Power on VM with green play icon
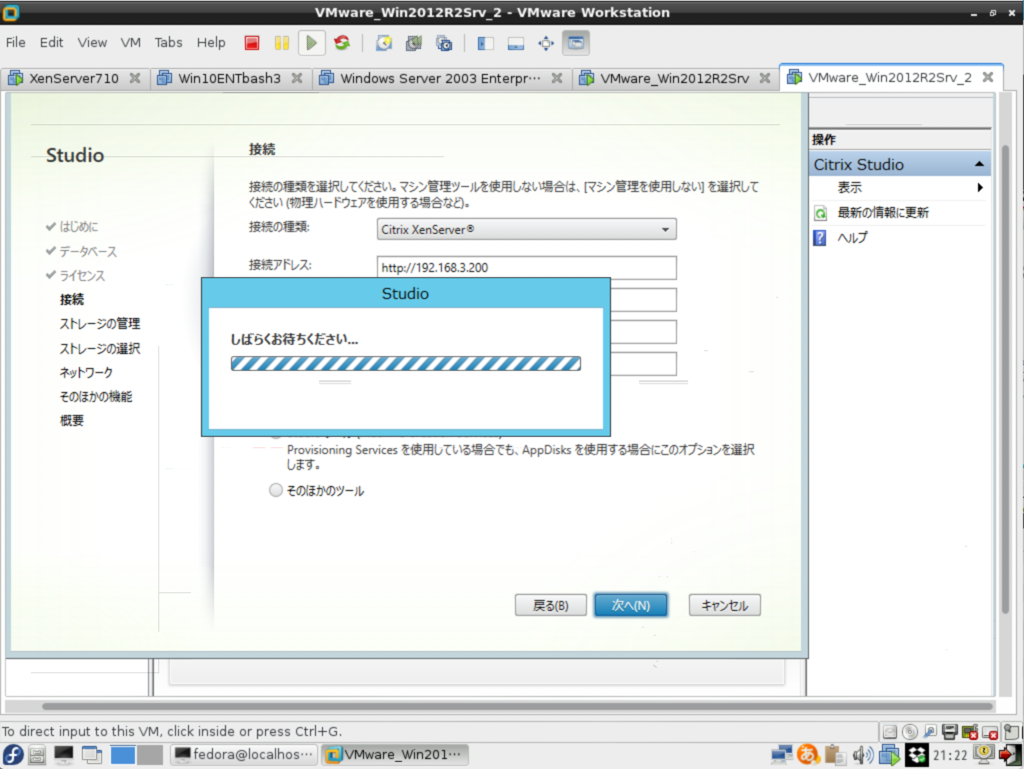Screen dimensions: 1024x769 312,43
